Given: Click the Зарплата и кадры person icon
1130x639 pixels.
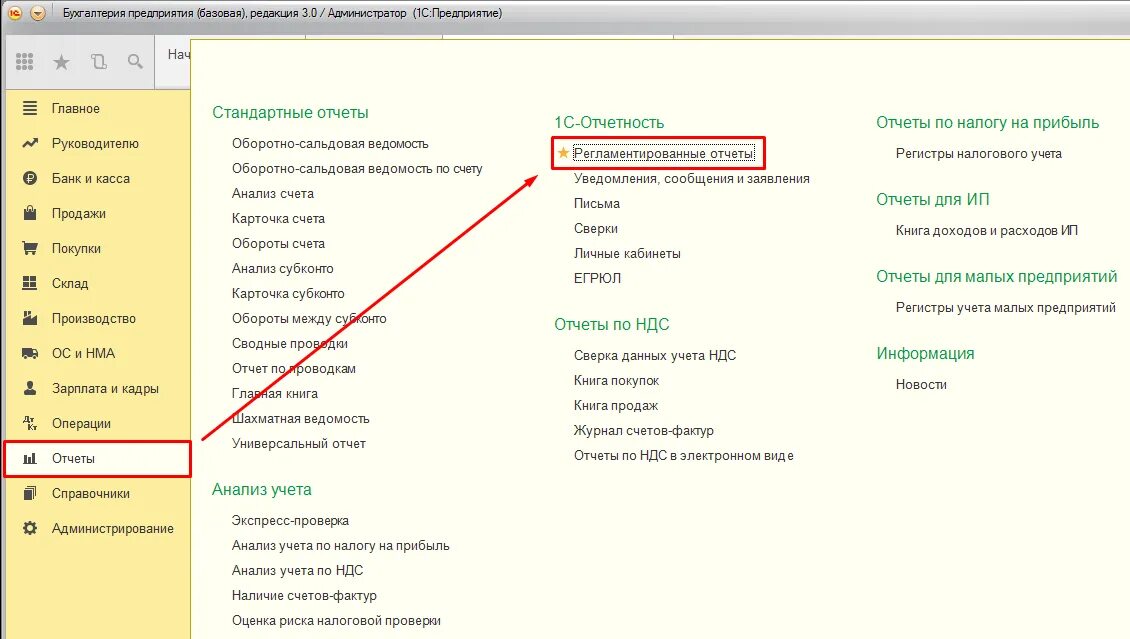Looking at the screenshot, I should click(x=30, y=388).
